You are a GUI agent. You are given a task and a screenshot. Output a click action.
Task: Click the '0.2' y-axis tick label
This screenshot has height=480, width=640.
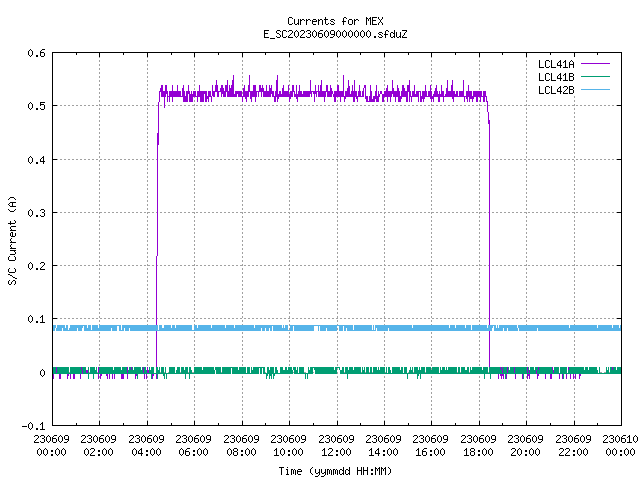tap(36, 266)
